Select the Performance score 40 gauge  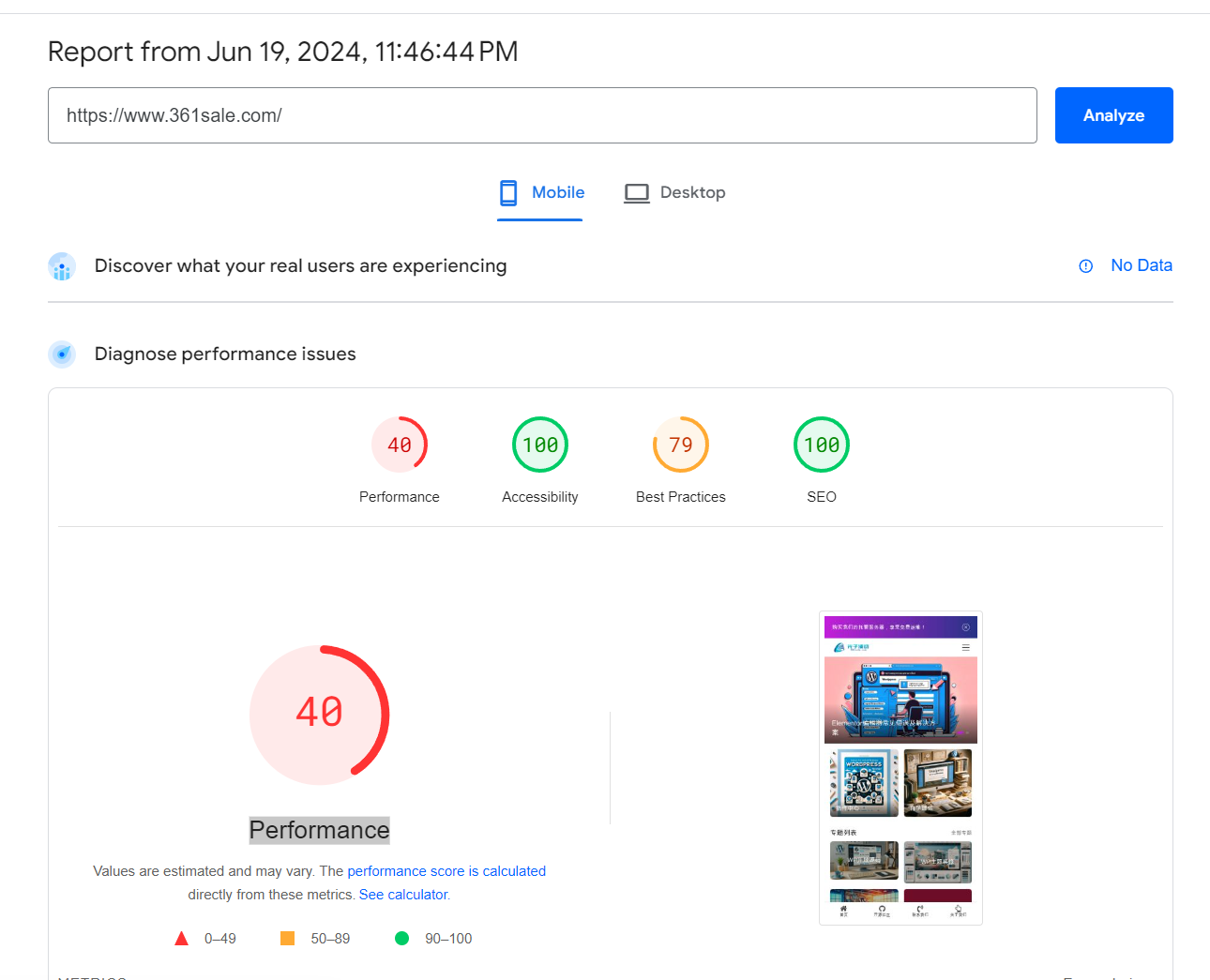pyautogui.click(x=400, y=445)
